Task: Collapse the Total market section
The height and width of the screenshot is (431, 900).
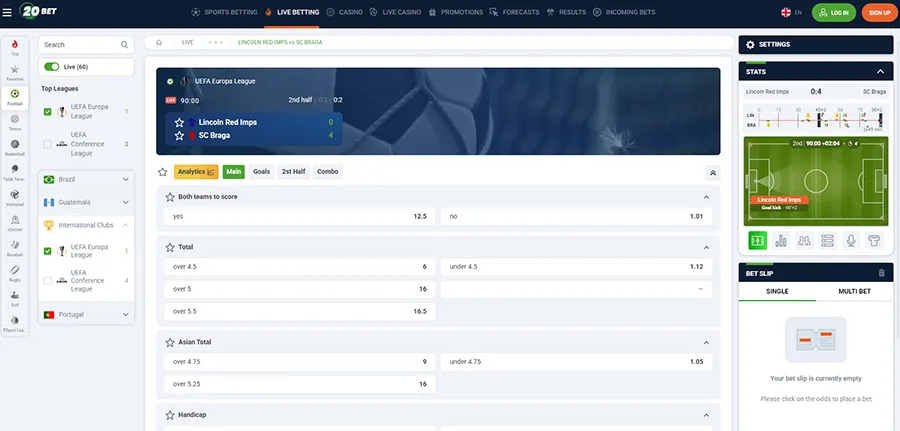Action: point(707,247)
